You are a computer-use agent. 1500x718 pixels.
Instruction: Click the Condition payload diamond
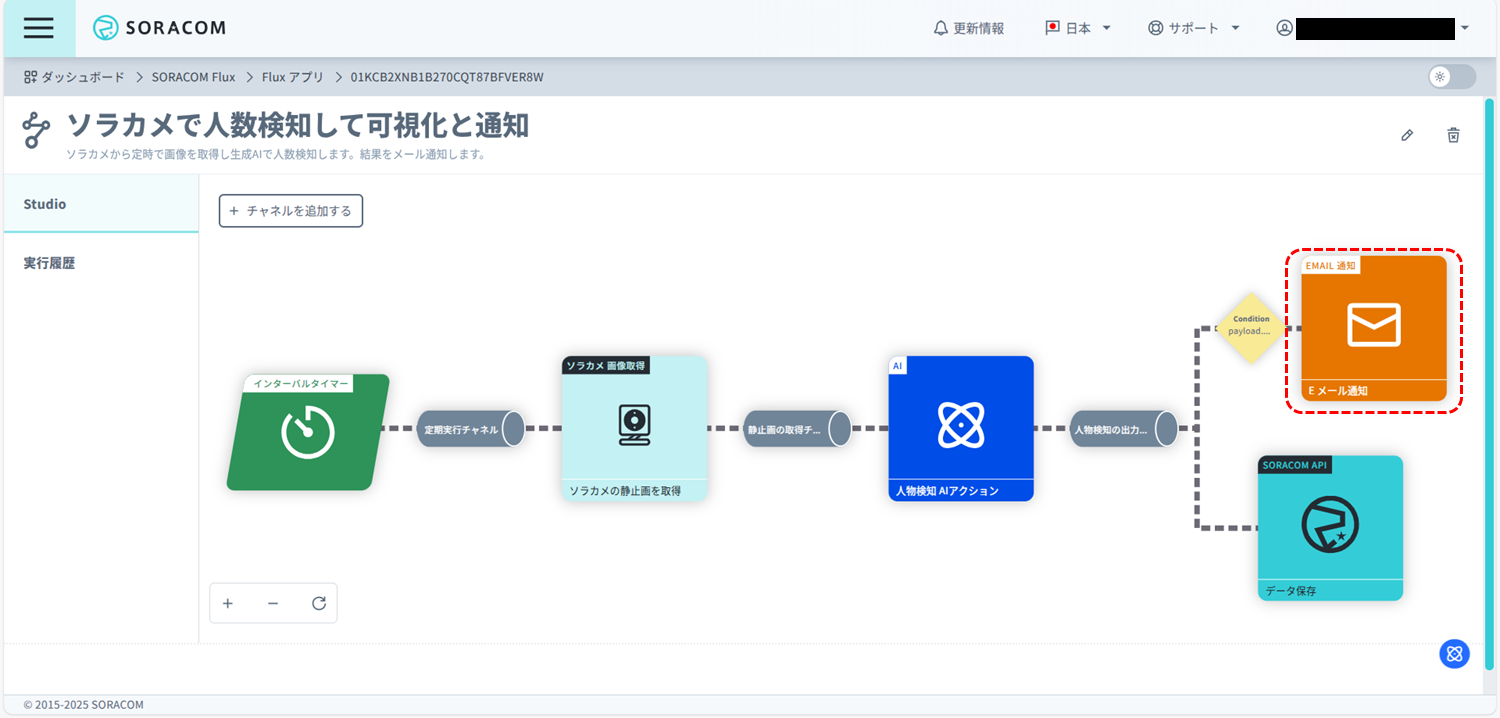[x=1251, y=327]
